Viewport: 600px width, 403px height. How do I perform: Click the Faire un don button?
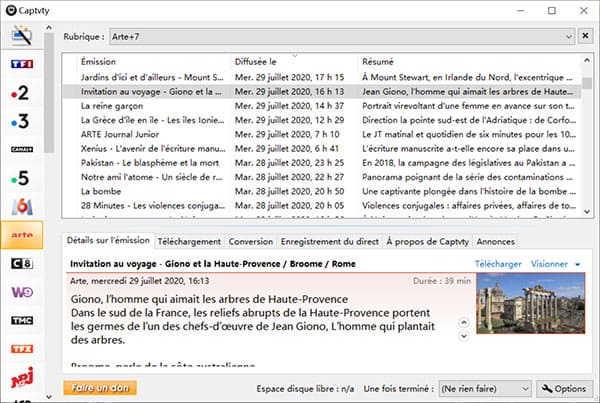[100, 388]
